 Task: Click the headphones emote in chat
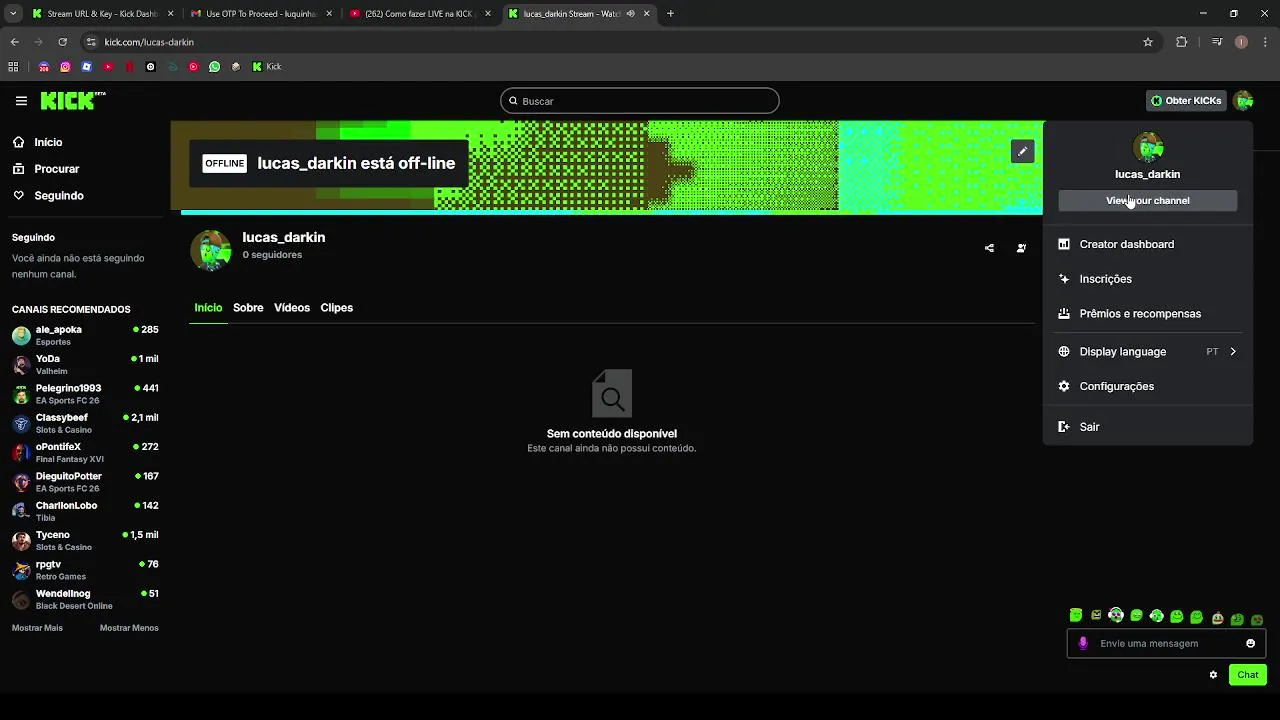pyautogui.click(x=1116, y=616)
